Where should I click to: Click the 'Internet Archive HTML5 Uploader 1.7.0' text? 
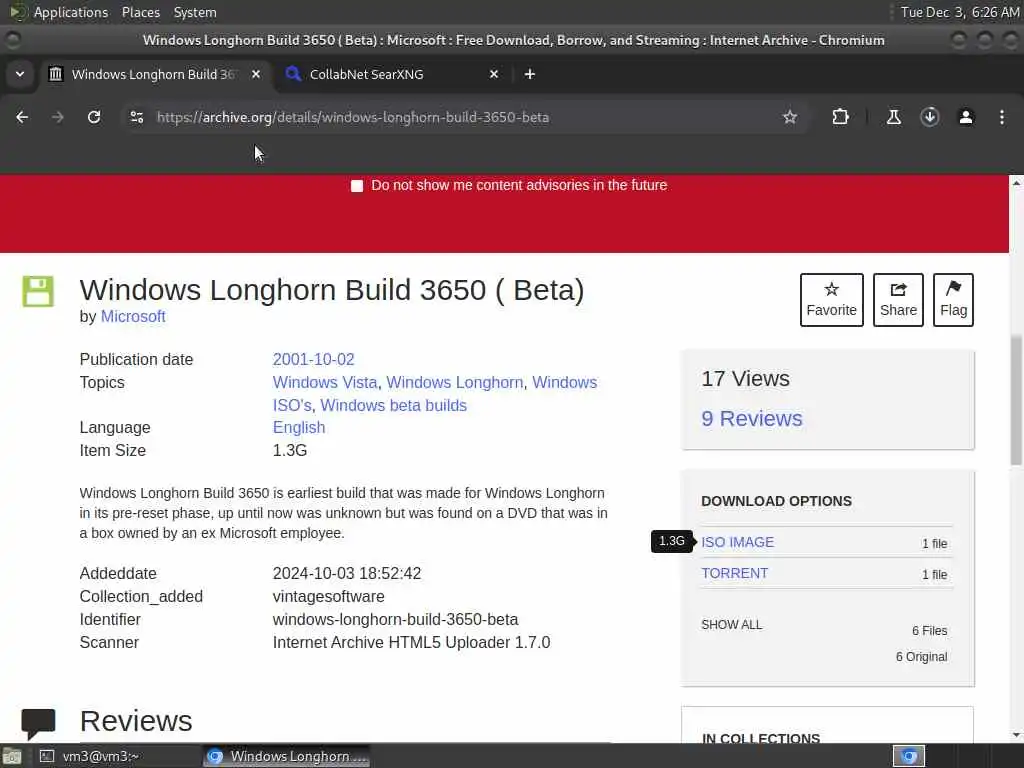[x=411, y=643]
